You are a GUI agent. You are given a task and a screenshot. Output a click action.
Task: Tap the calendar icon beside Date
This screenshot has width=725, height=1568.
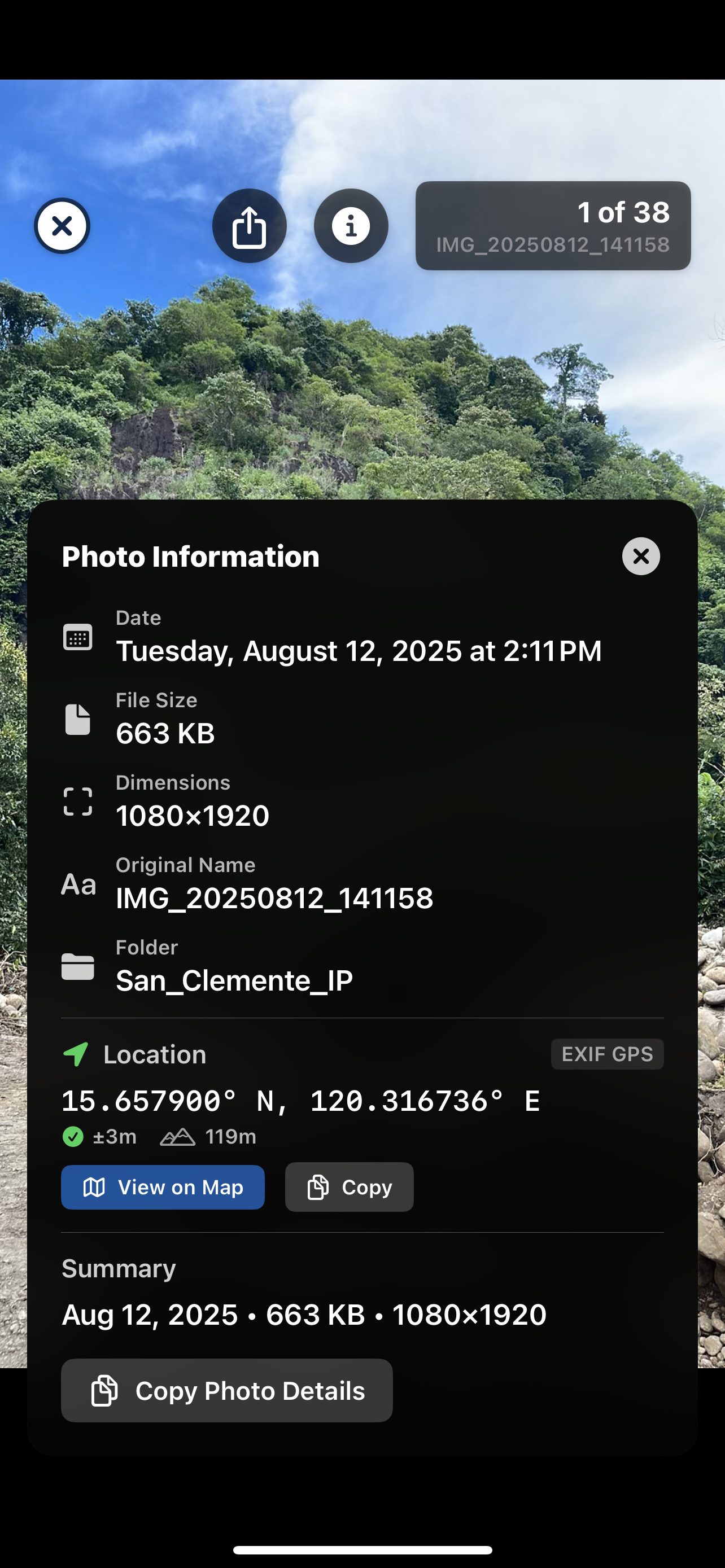point(78,637)
